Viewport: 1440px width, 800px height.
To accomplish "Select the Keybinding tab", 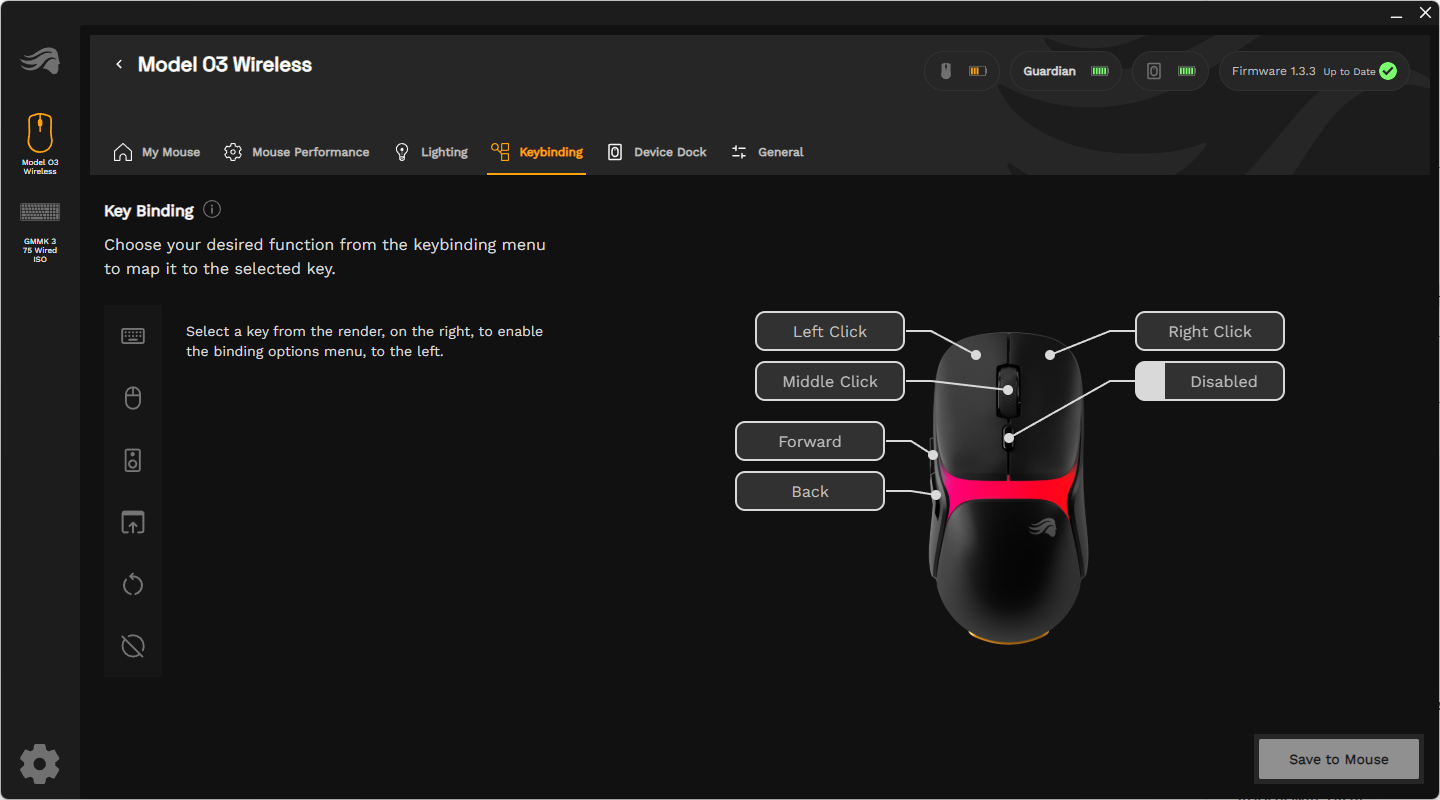I will click(x=537, y=152).
